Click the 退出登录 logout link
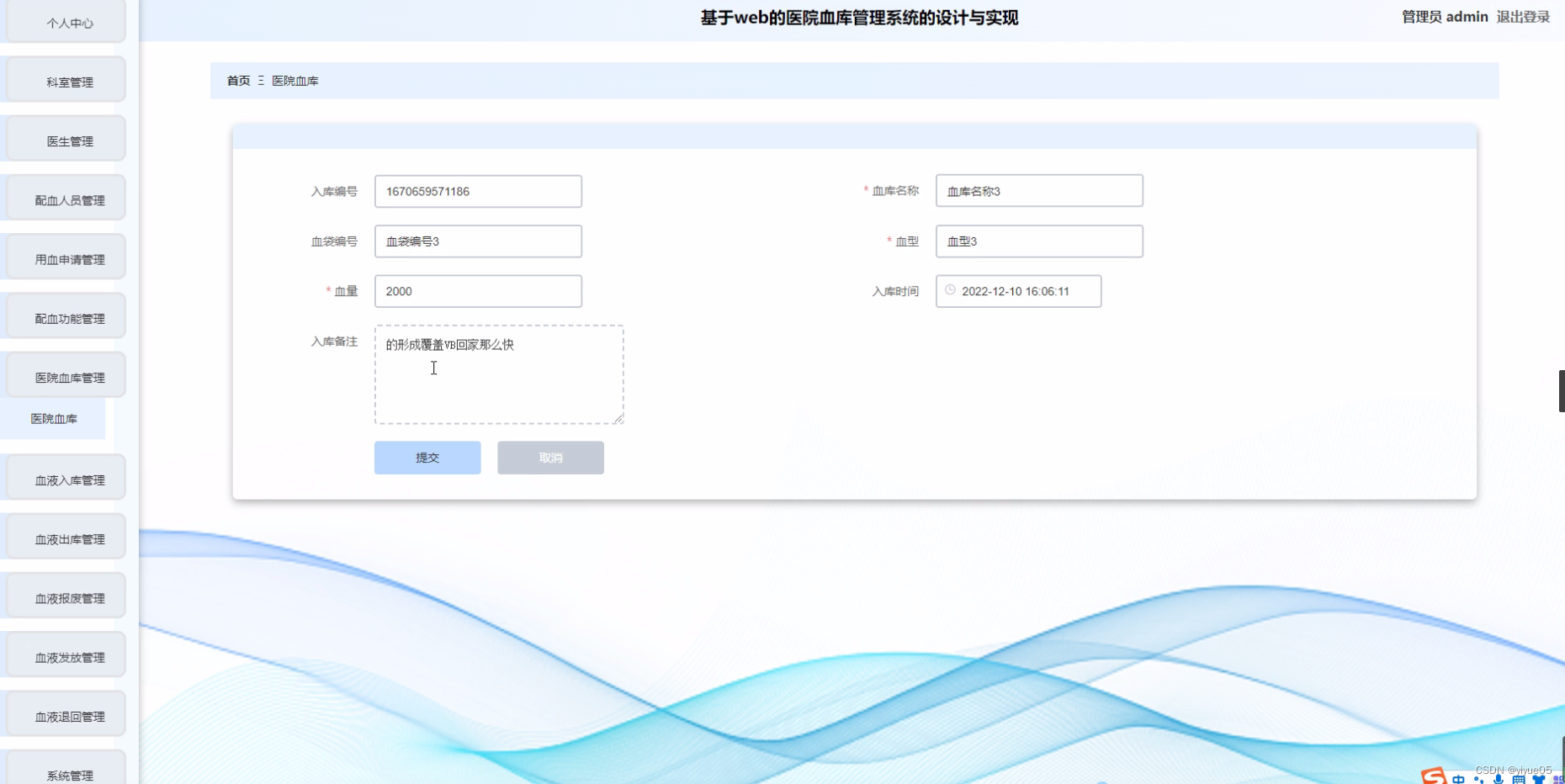Image resolution: width=1565 pixels, height=784 pixels. (1523, 16)
